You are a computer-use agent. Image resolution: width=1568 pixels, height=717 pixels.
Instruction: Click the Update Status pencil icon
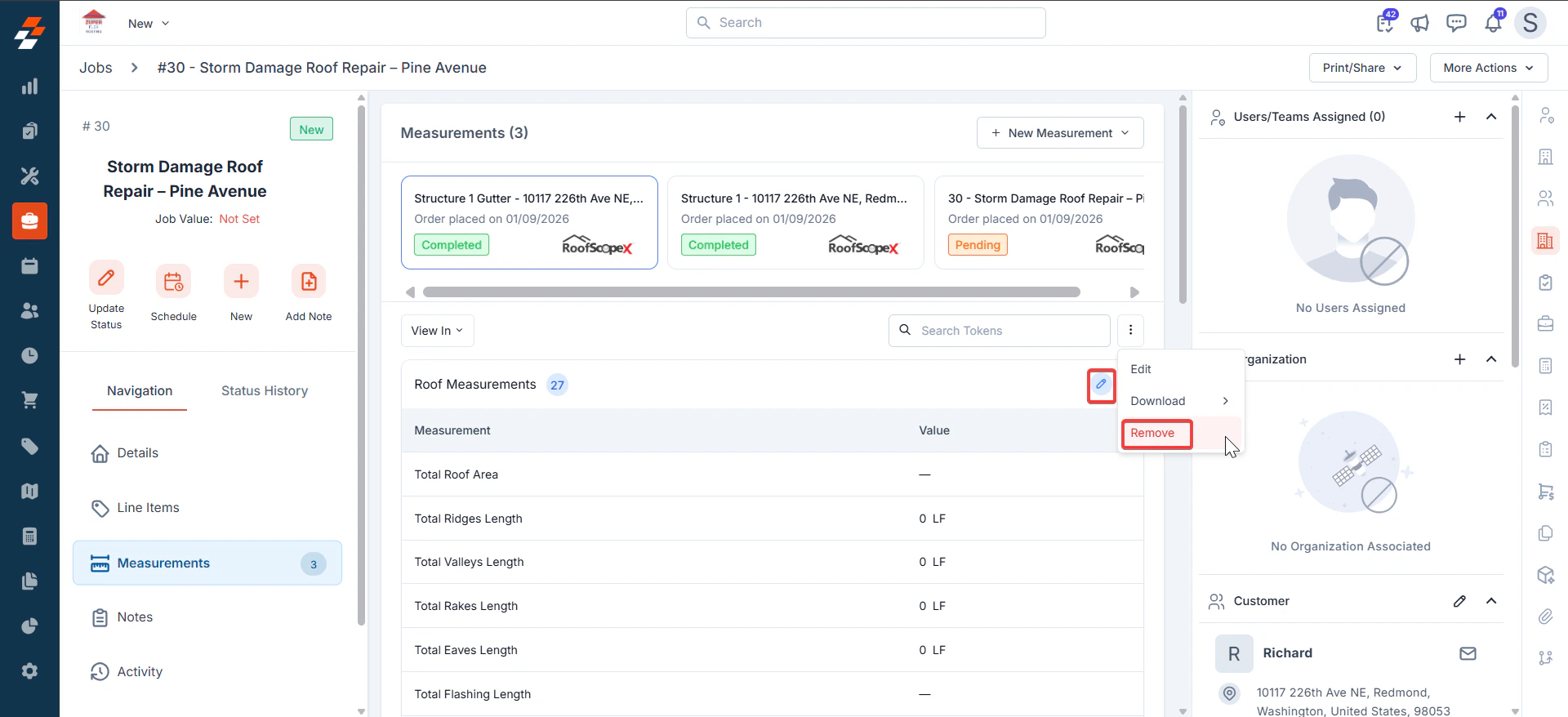(x=106, y=278)
